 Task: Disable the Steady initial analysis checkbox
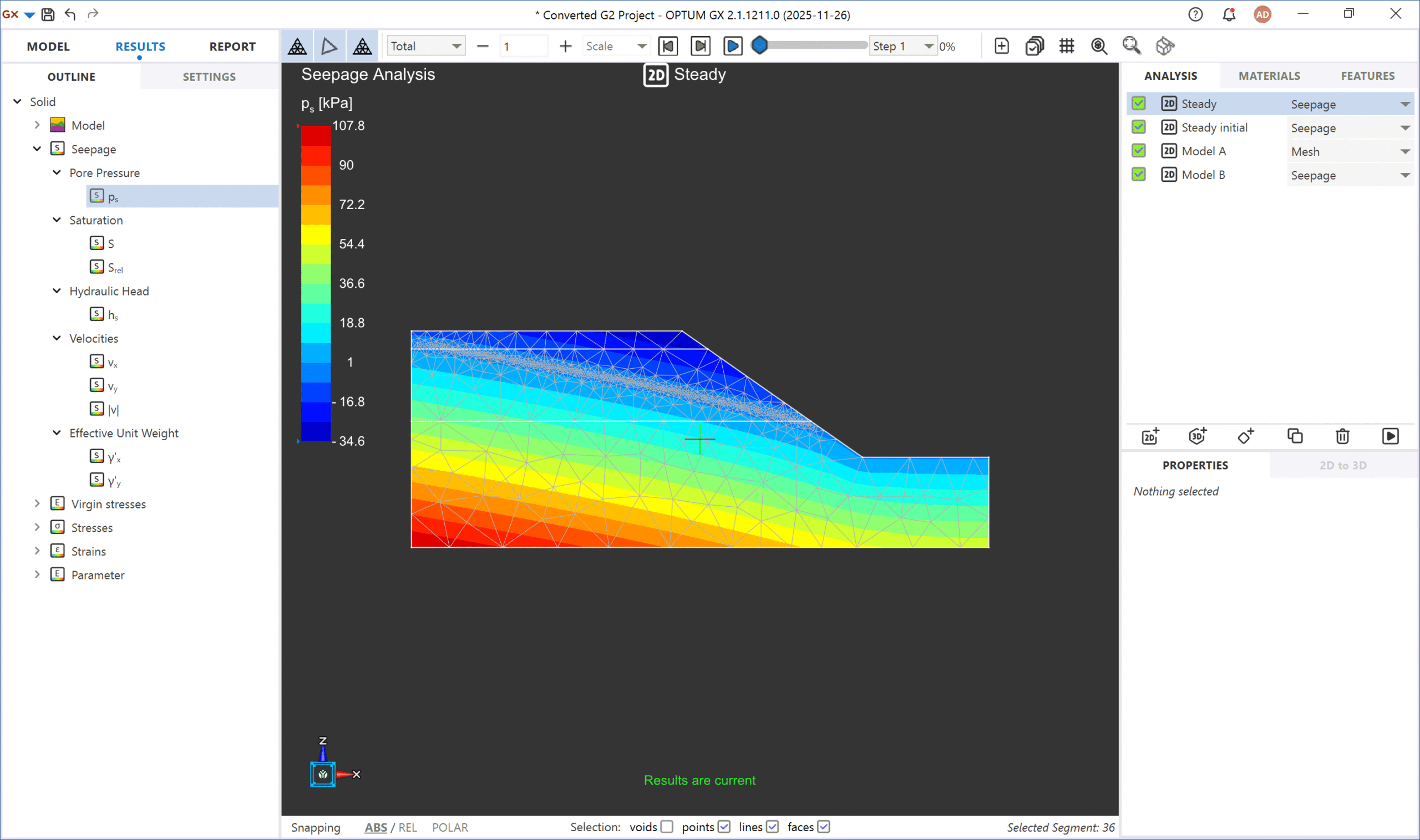point(1139,127)
